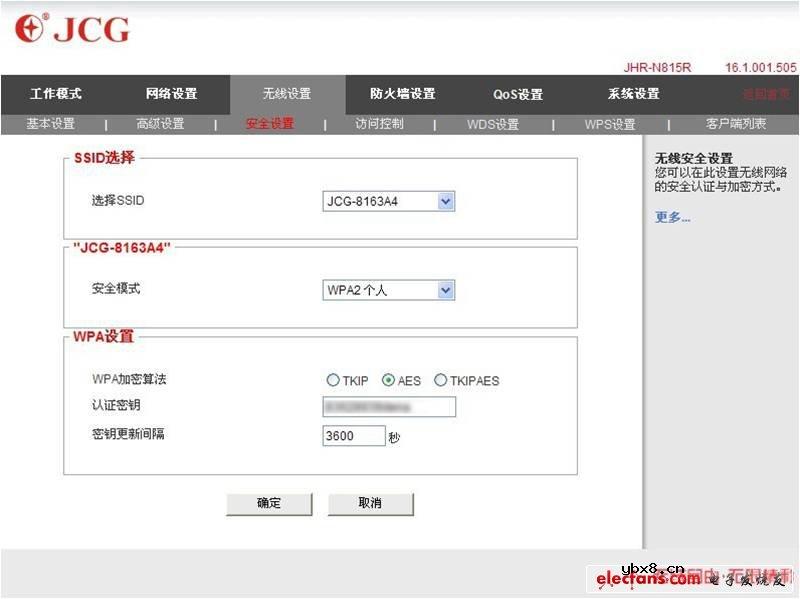Select the TKIP encryption radio button

pyautogui.click(x=333, y=380)
